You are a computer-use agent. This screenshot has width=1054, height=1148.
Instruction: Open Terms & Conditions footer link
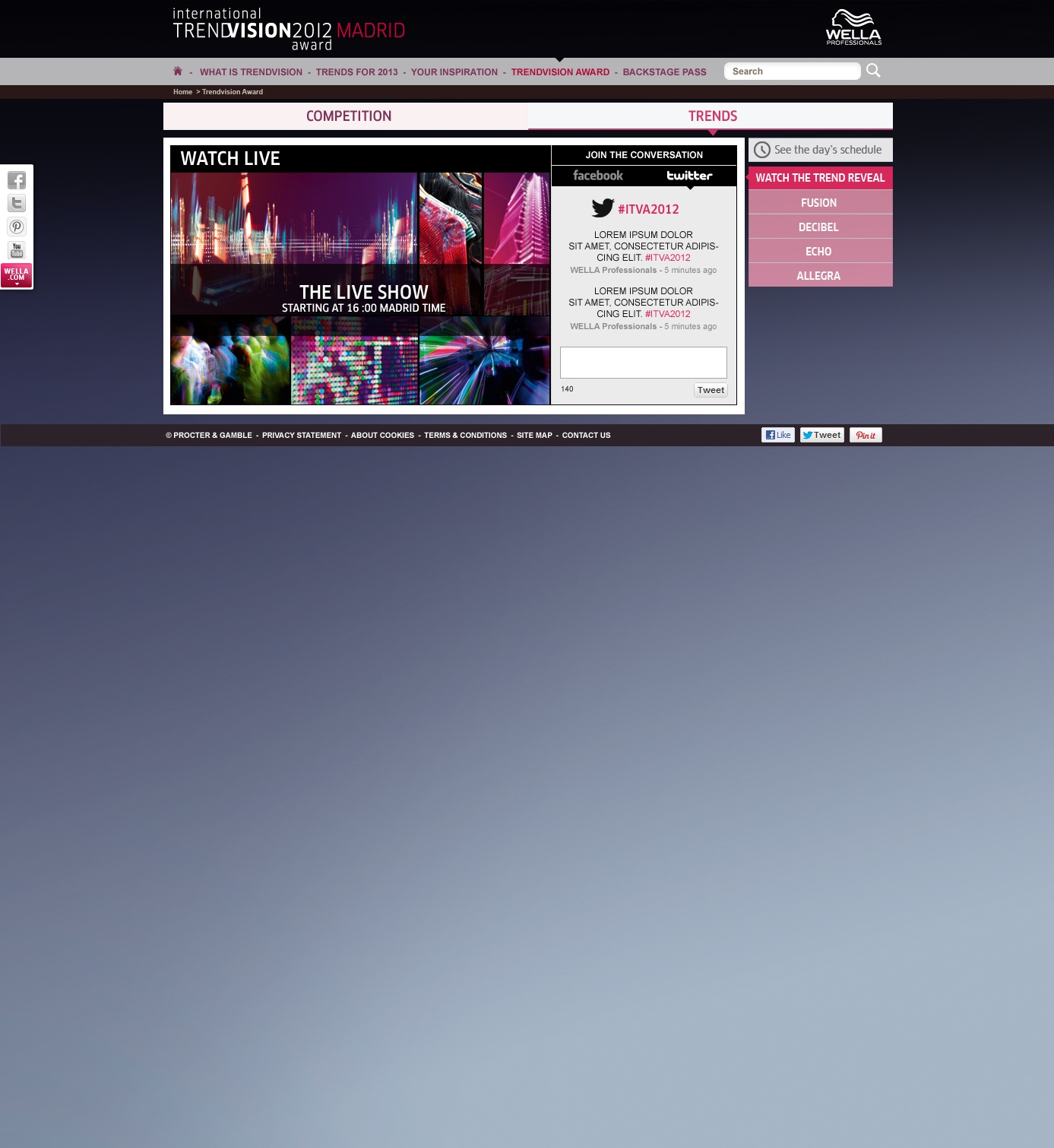[465, 436]
